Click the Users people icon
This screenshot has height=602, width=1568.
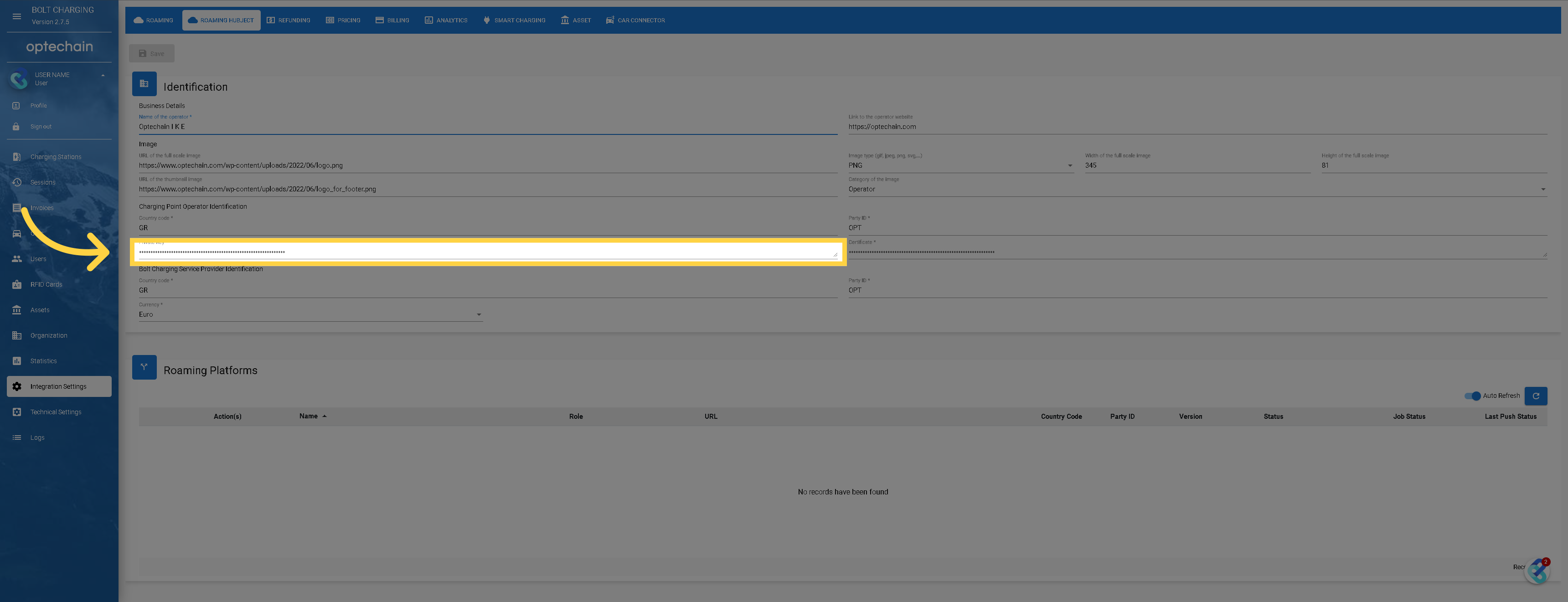(16, 259)
